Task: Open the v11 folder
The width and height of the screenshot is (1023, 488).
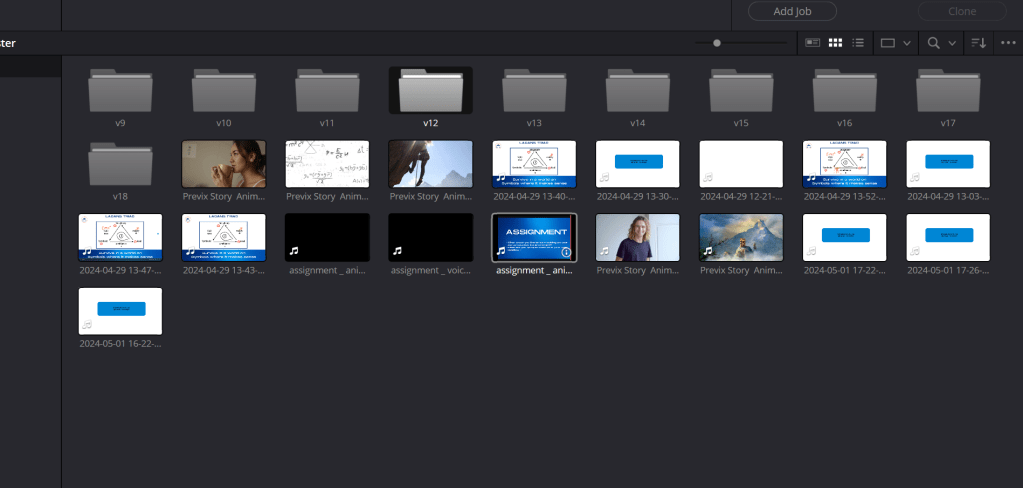Action: click(x=327, y=91)
